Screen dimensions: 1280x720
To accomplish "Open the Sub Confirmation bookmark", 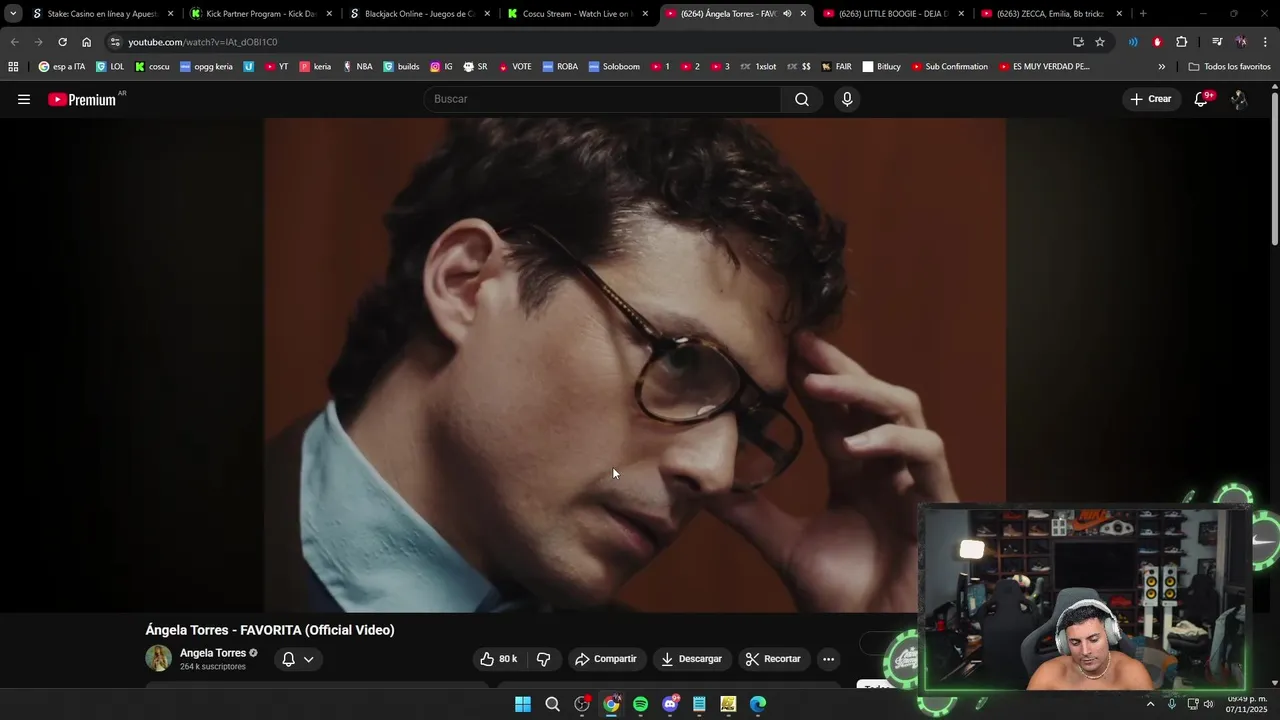I will 949,67.
